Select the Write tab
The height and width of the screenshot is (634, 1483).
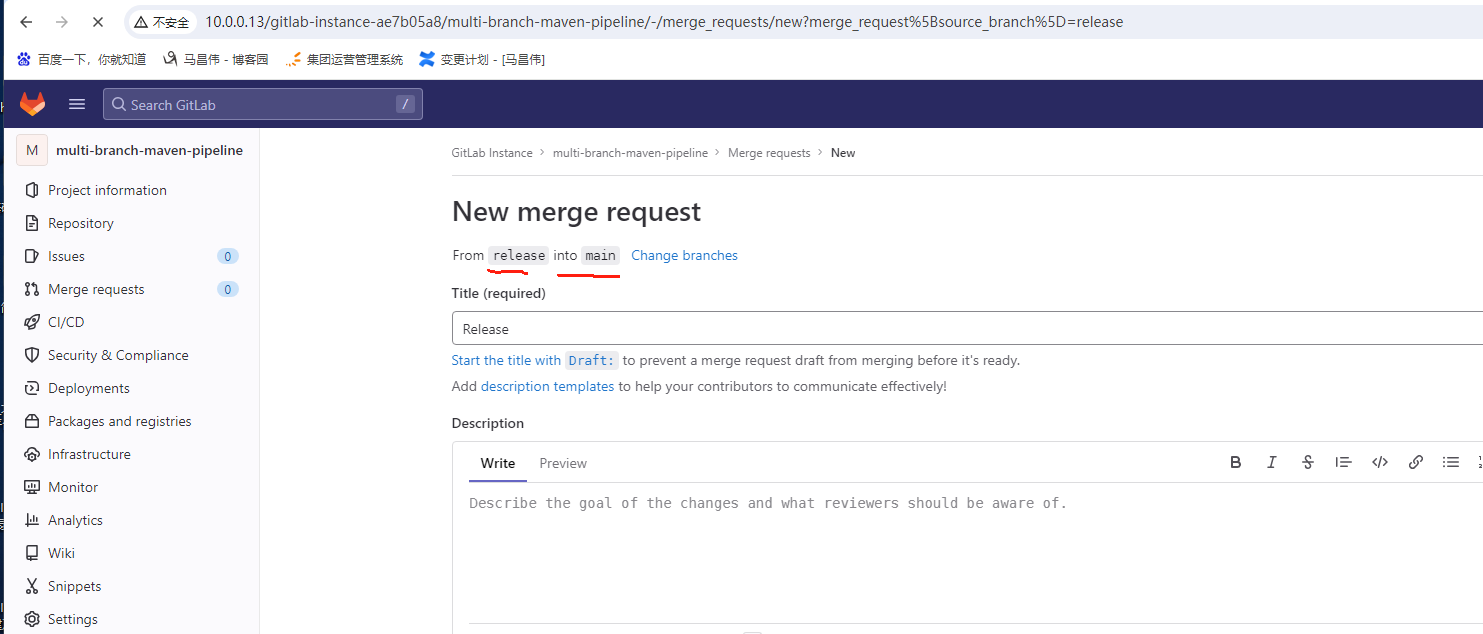tap(498, 463)
